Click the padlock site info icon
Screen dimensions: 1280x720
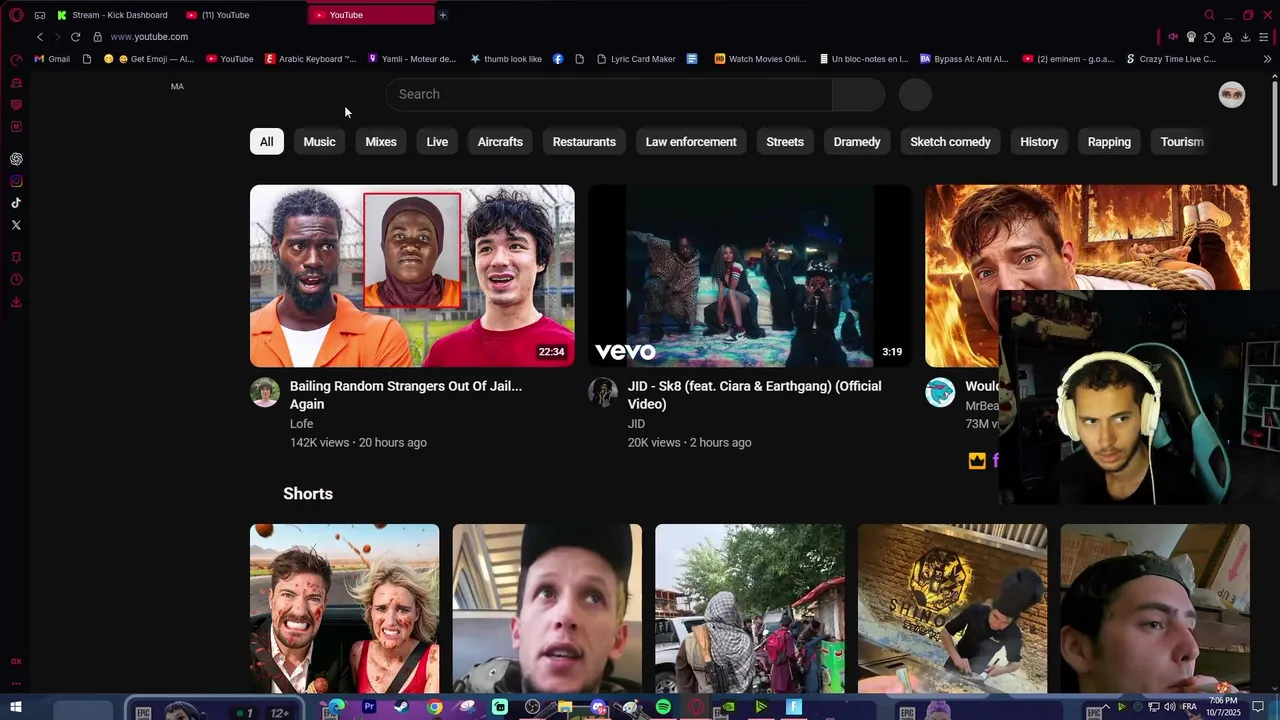click(x=97, y=37)
